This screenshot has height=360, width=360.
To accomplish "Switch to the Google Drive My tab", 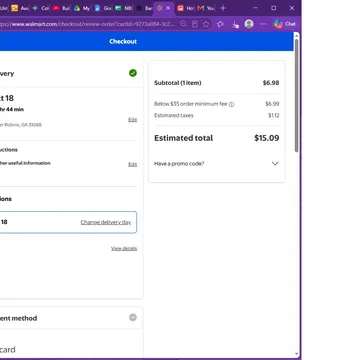I will coord(82,8).
